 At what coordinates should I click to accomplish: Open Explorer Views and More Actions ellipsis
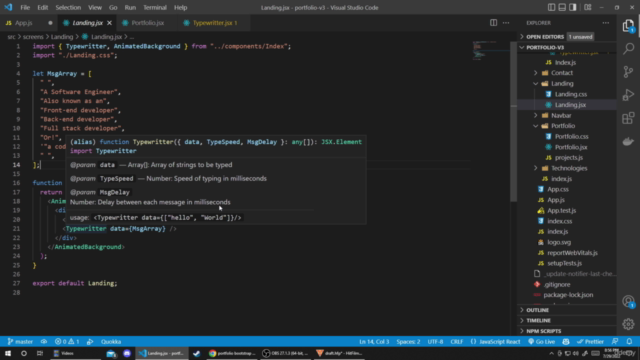click(606, 23)
